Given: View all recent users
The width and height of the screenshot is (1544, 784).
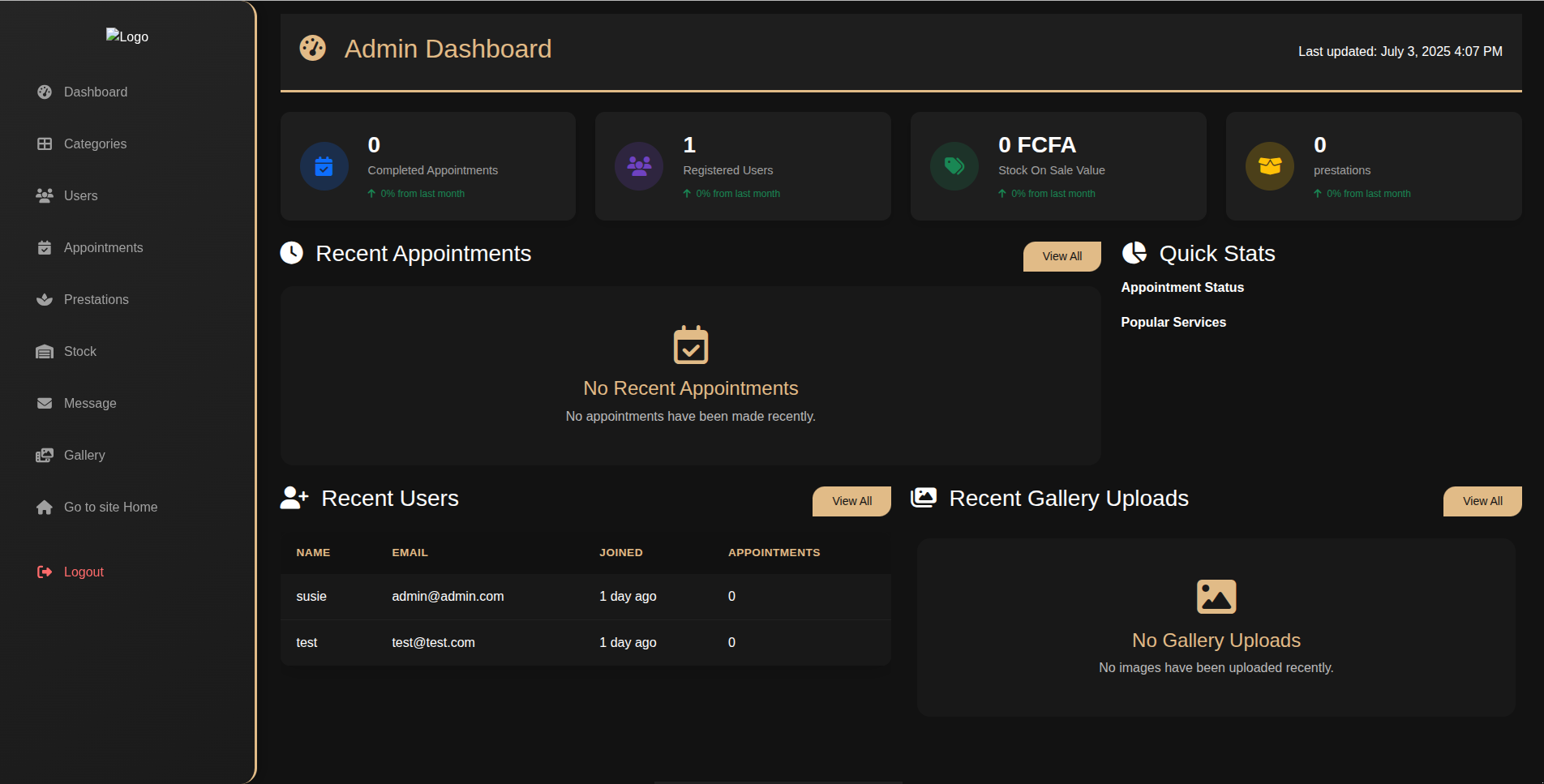Looking at the screenshot, I should 851,501.
